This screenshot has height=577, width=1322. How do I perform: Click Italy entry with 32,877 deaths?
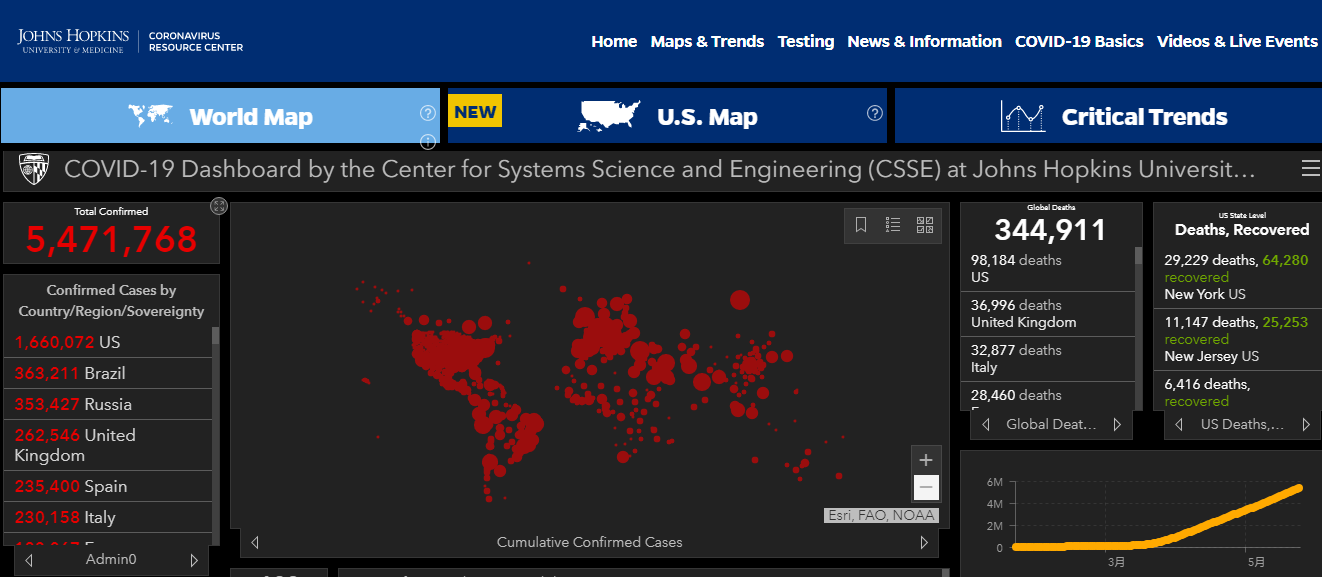(x=1049, y=359)
